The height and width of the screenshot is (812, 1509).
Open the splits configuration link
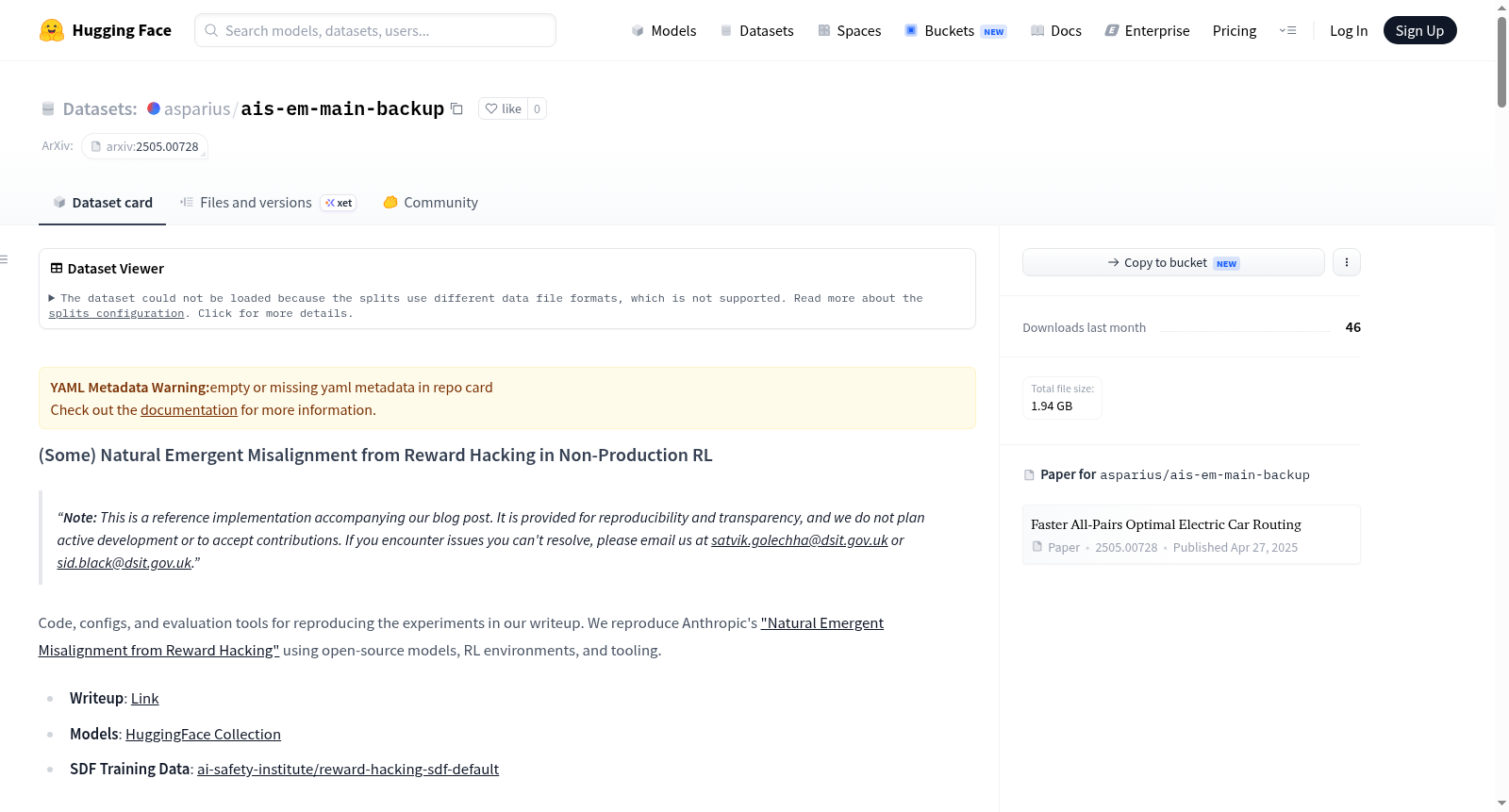[x=117, y=313]
